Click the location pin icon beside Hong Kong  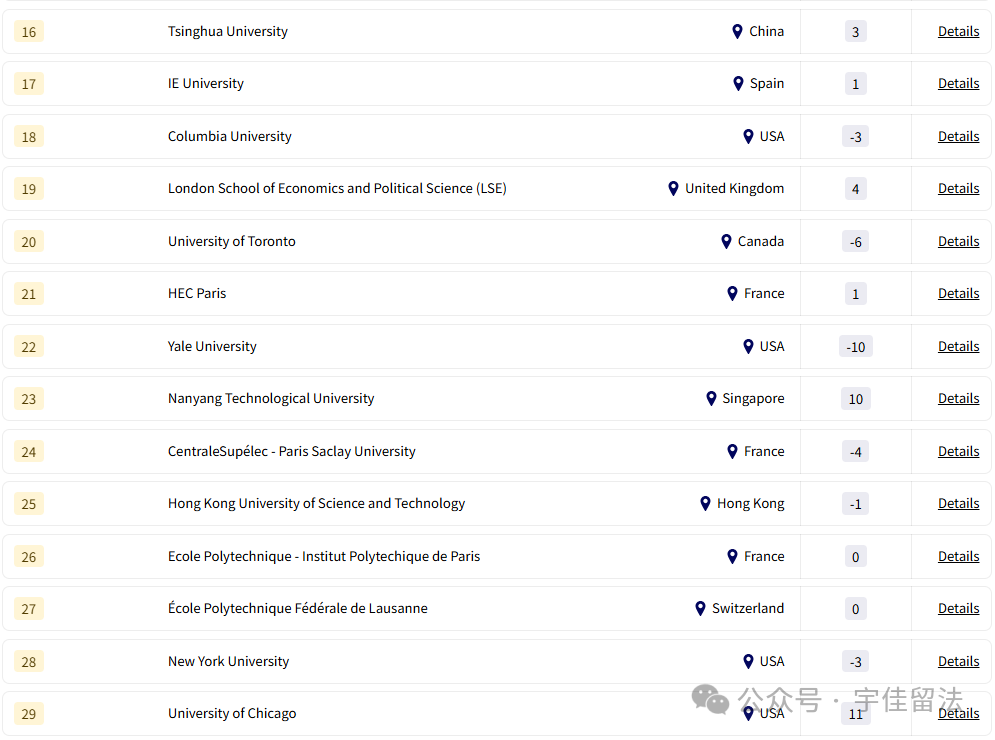705,503
